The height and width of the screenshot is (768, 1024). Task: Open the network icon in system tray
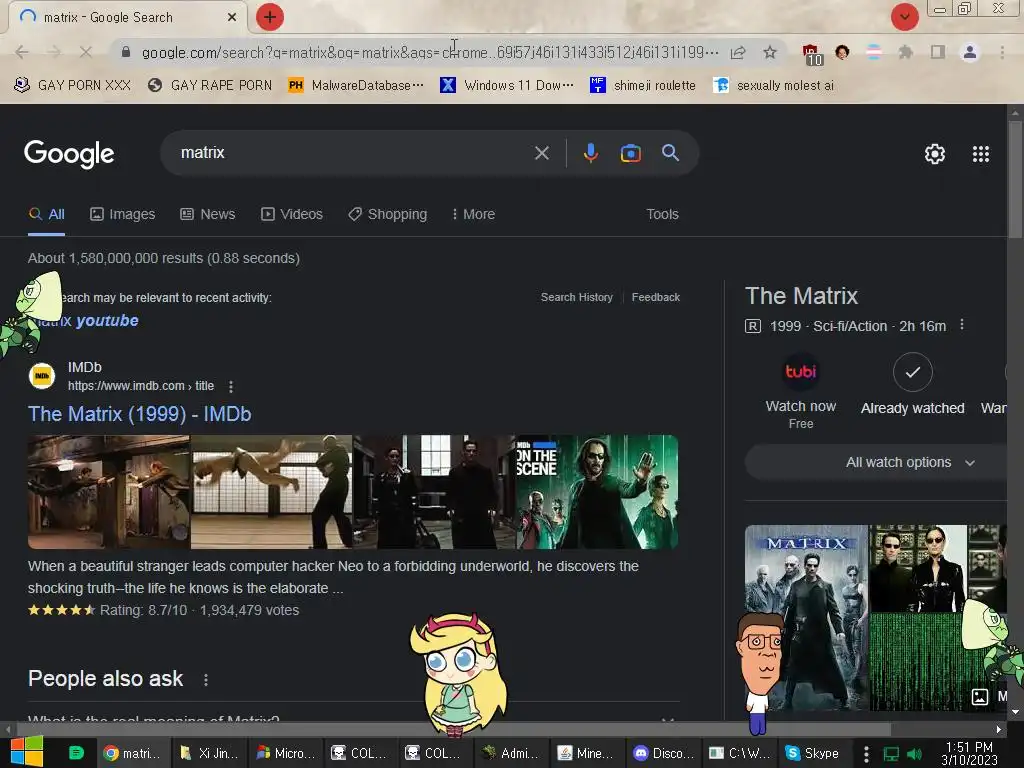pyautogui.click(x=891, y=754)
